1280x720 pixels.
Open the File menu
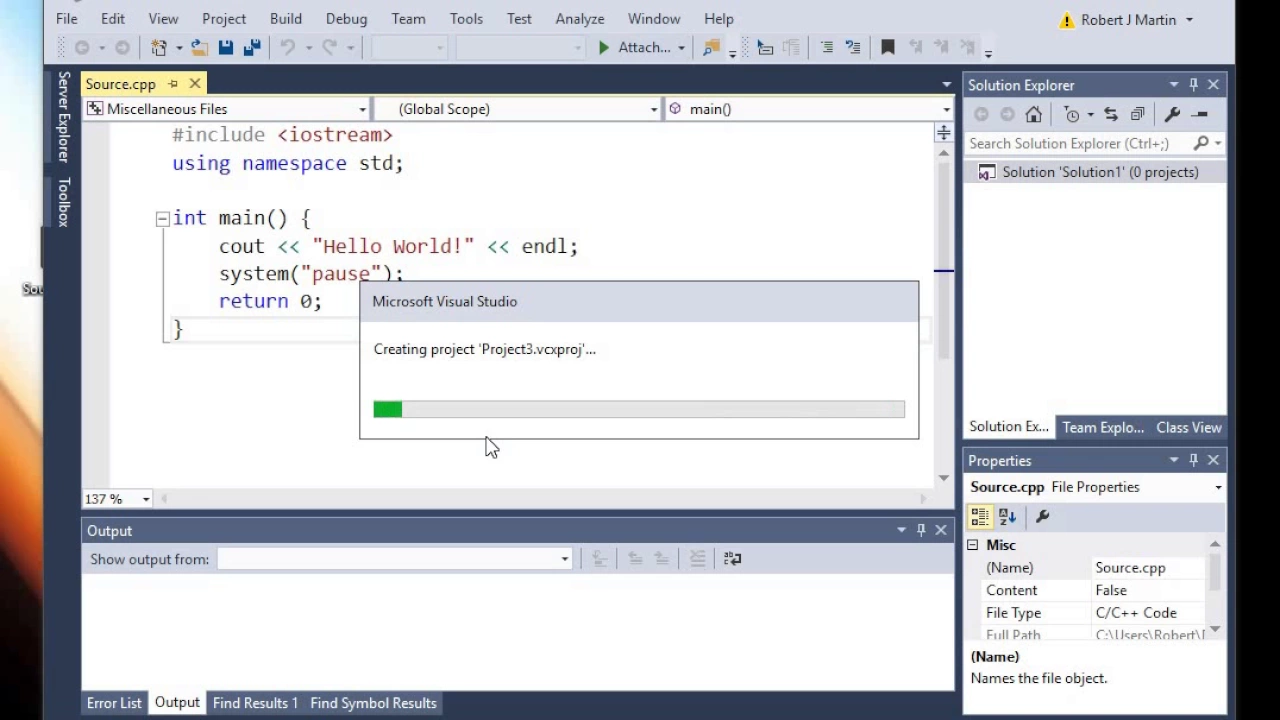66,18
